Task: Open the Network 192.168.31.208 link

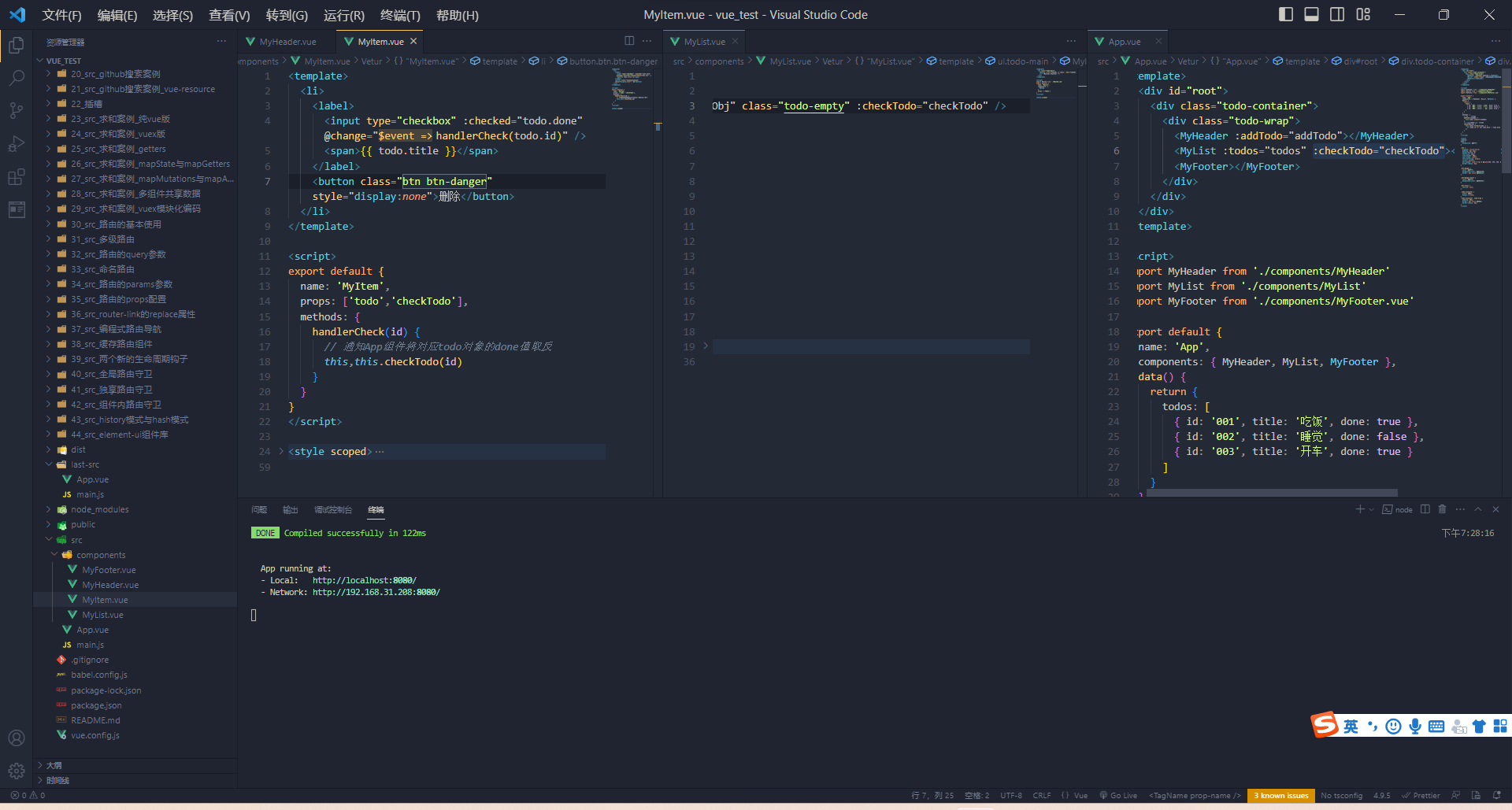Action: pyautogui.click(x=376, y=592)
